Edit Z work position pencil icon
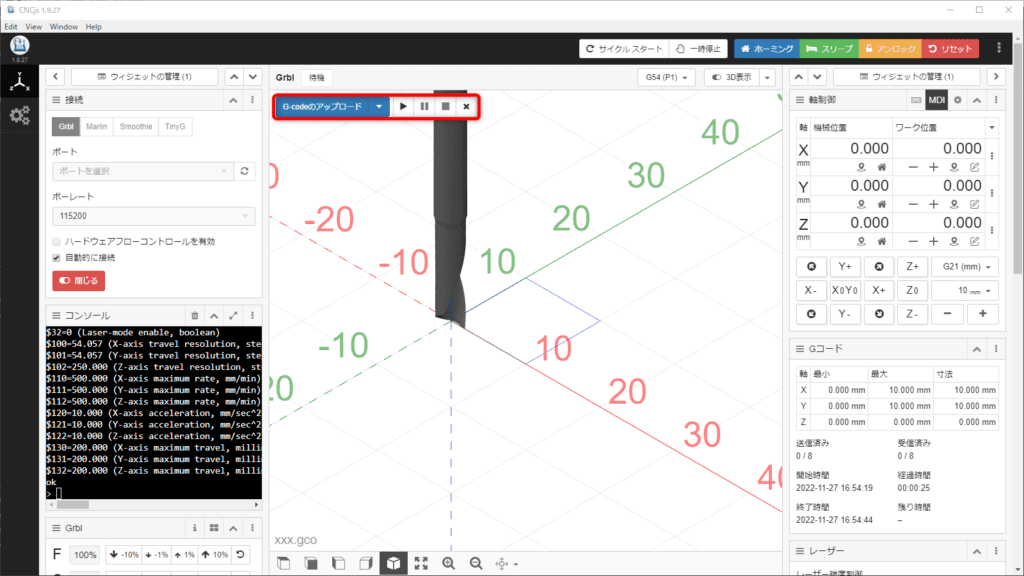 point(974,242)
